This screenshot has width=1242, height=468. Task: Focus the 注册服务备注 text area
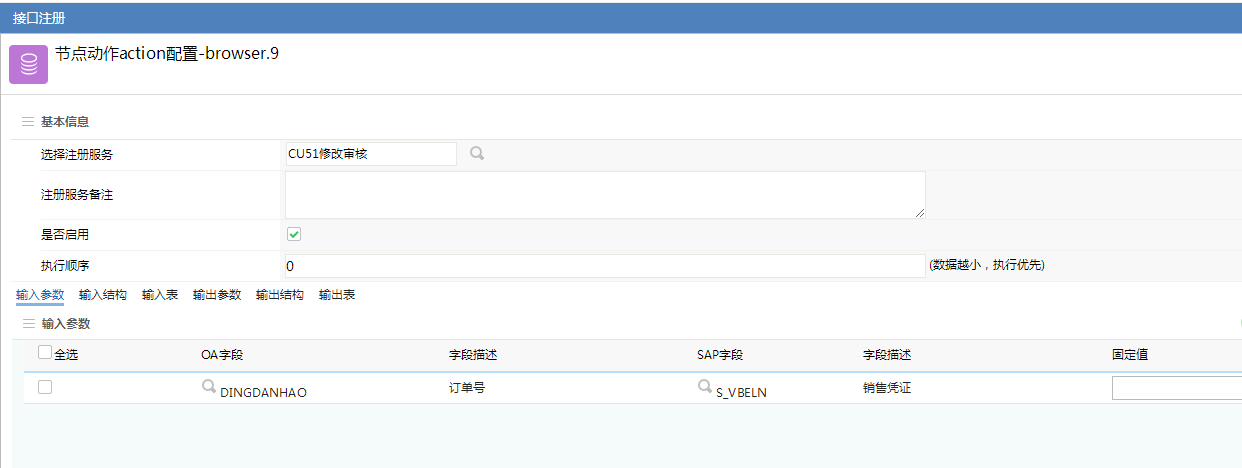pyautogui.click(x=604, y=194)
